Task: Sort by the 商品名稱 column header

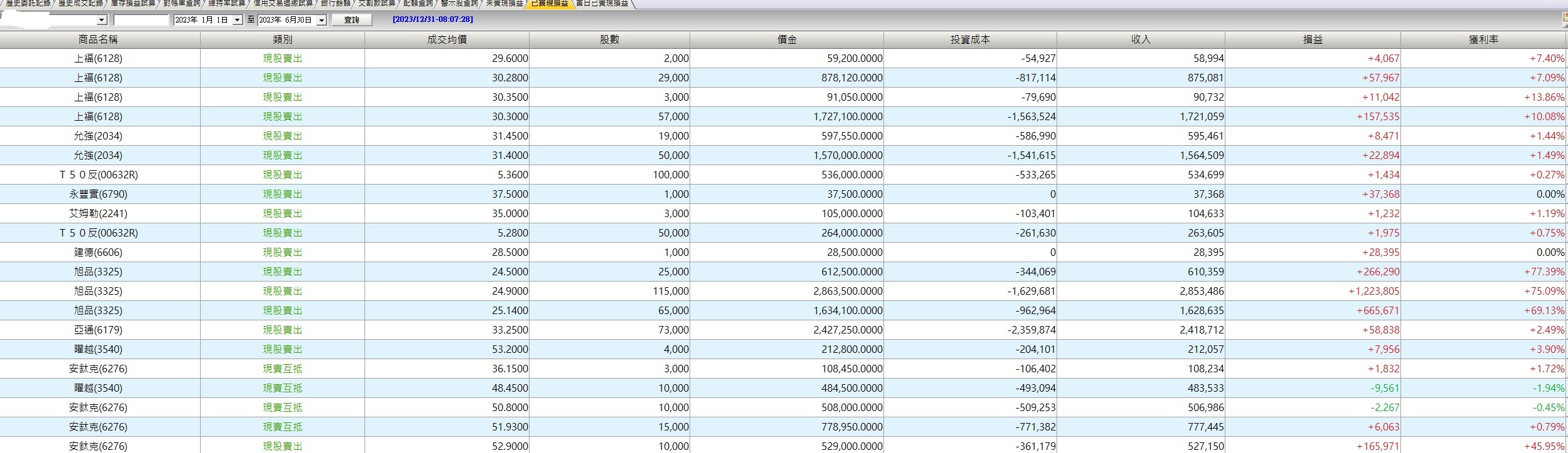Action: [x=100, y=39]
